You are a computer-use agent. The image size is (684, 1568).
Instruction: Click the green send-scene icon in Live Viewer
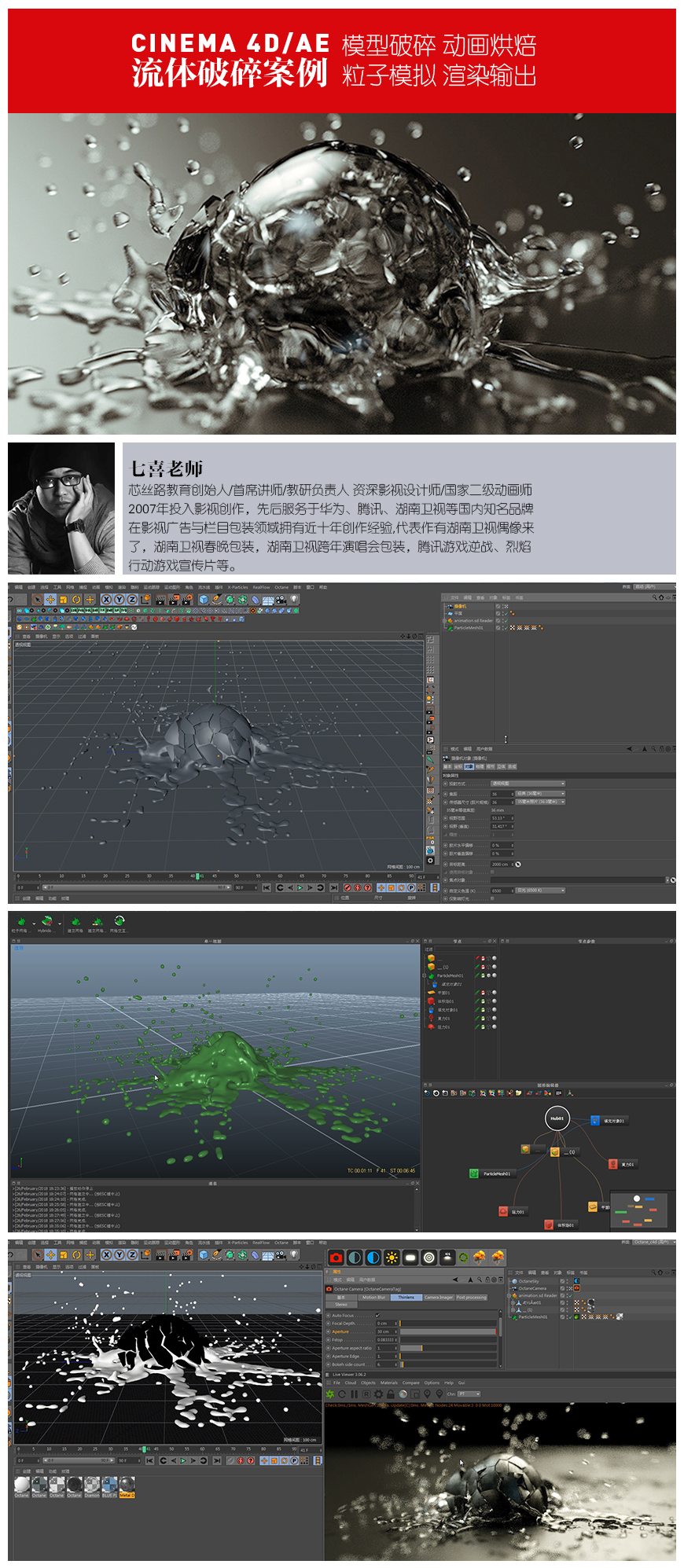tap(330, 1394)
